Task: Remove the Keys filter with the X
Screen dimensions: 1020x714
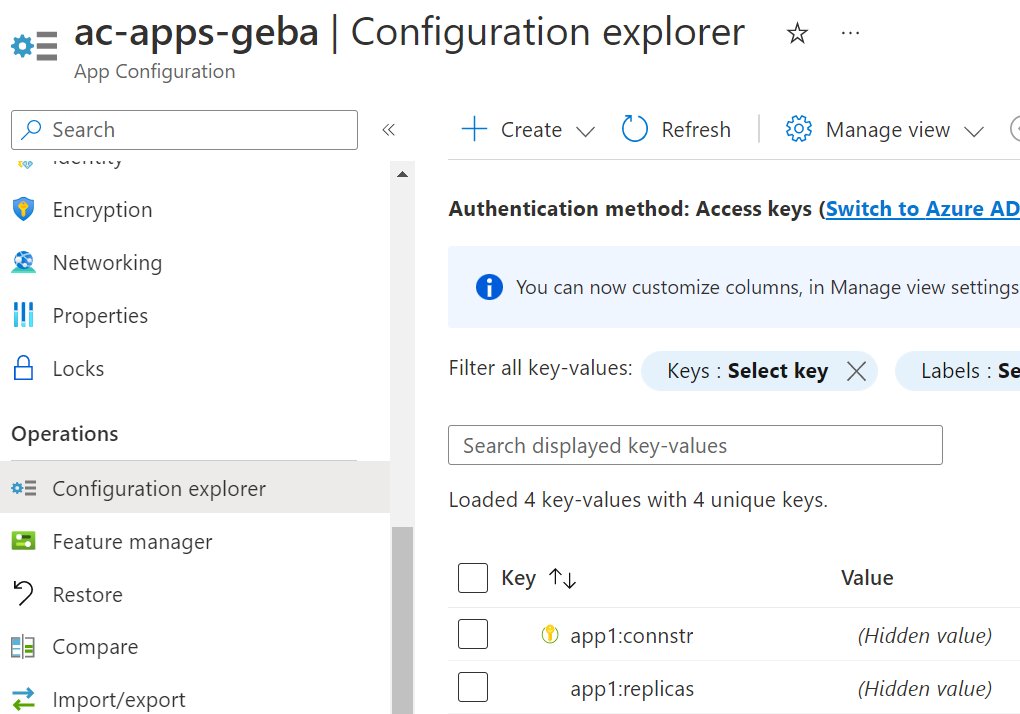Action: [857, 371]
